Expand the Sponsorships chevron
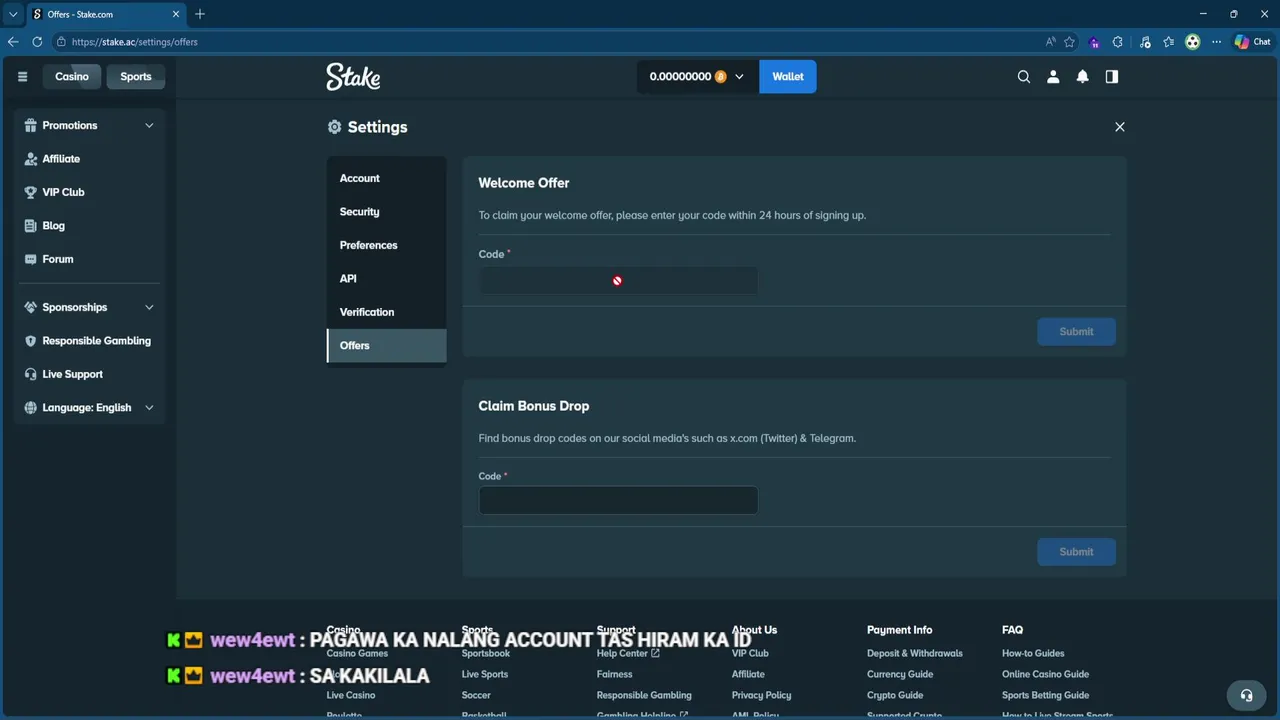Screen dimensions: 1280x720 tap(149, 307)
